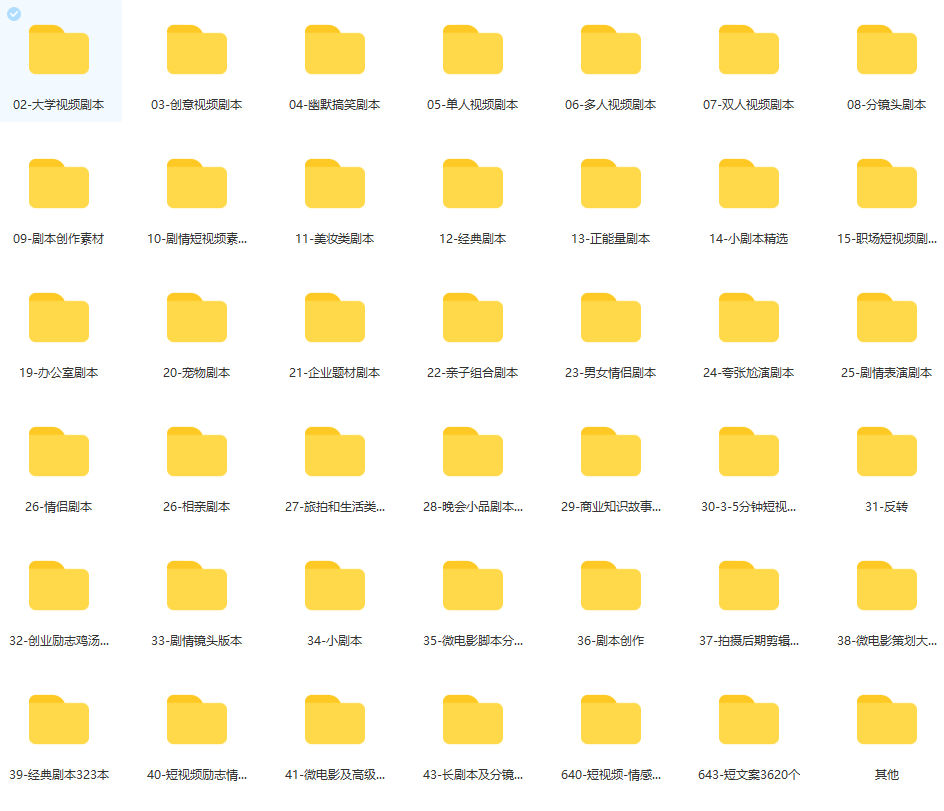Open the 03-创意视频剧本 folder icon
The image size is (944, 811).
coord(197,50)
